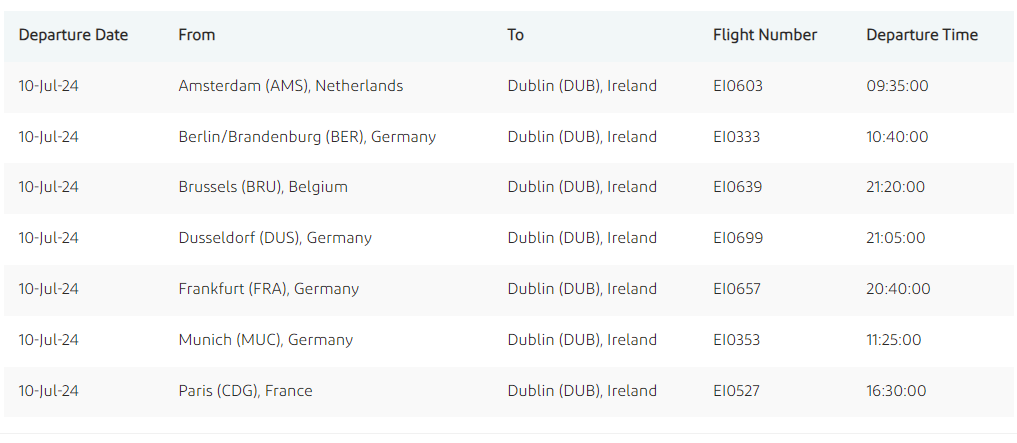Select the Frankfurt (FRA), Germany cell
Image resolution: width=1017 pixels, height=443 pixels.
269,289
